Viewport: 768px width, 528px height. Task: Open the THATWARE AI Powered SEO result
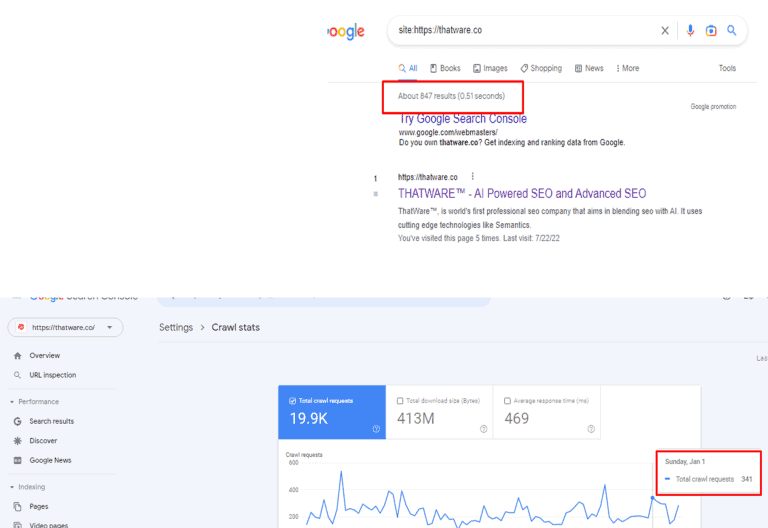click(x=522, y=193)
